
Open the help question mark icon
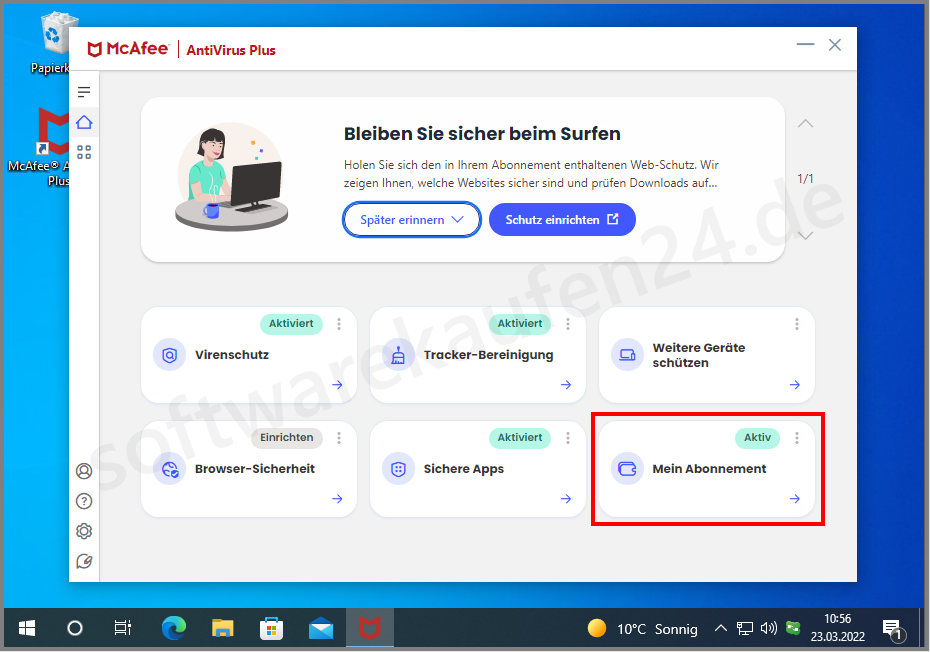[84, 500]
